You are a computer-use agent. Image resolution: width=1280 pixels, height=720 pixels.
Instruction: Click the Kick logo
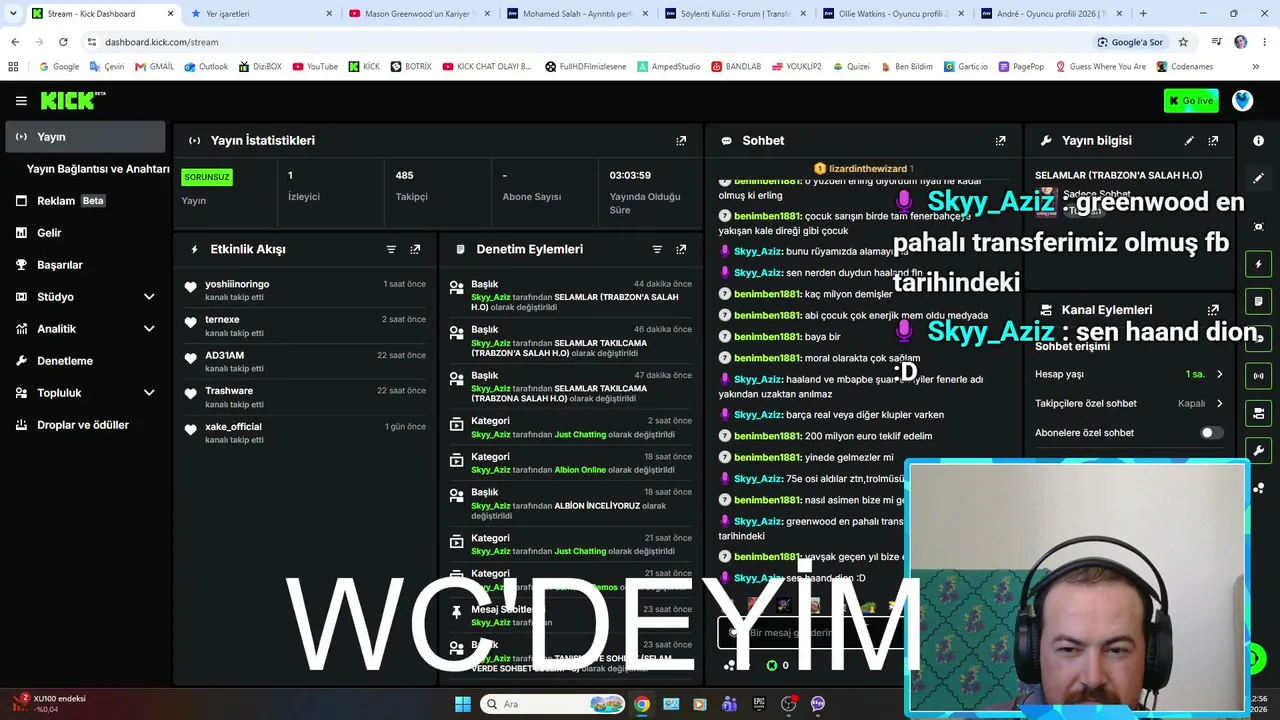tap(72, 100)
